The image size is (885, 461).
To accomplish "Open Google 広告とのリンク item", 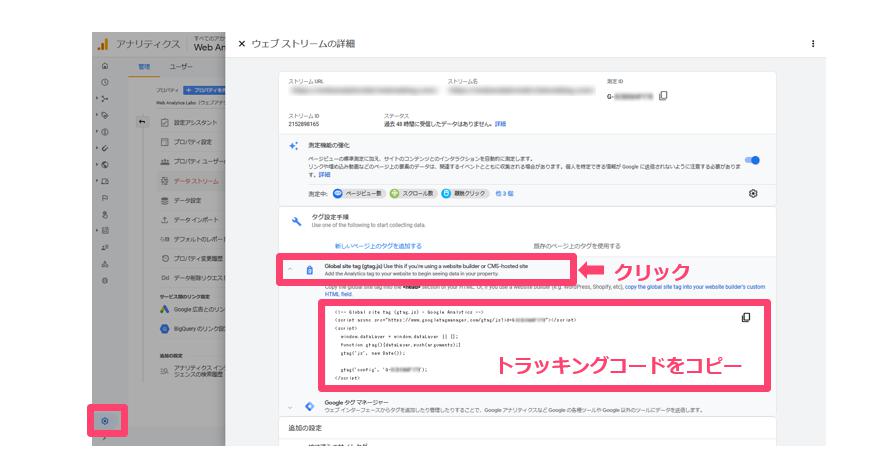I will pos(192,309).
